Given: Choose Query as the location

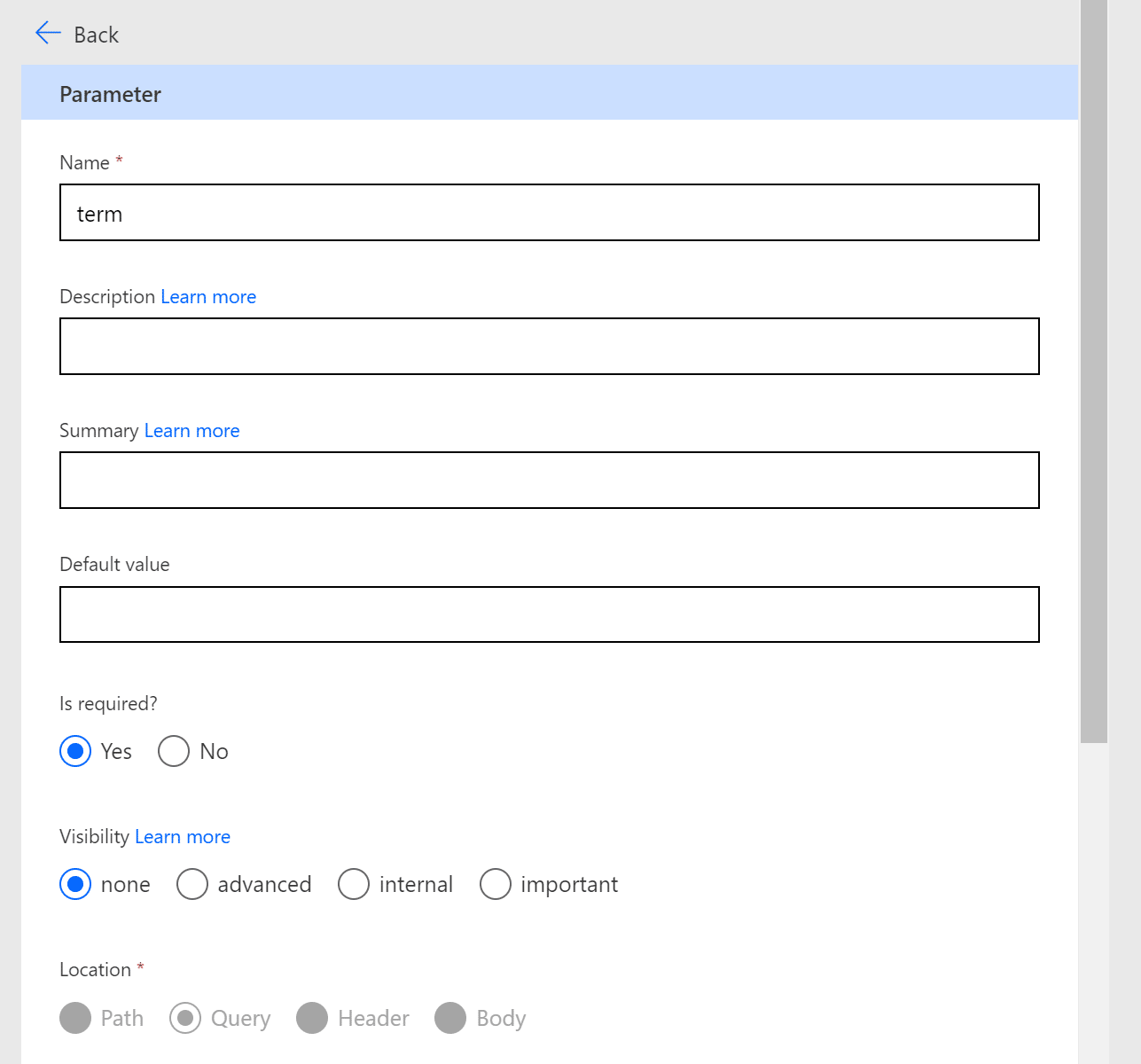Looking at the screenshot, I should (185, 1018).
